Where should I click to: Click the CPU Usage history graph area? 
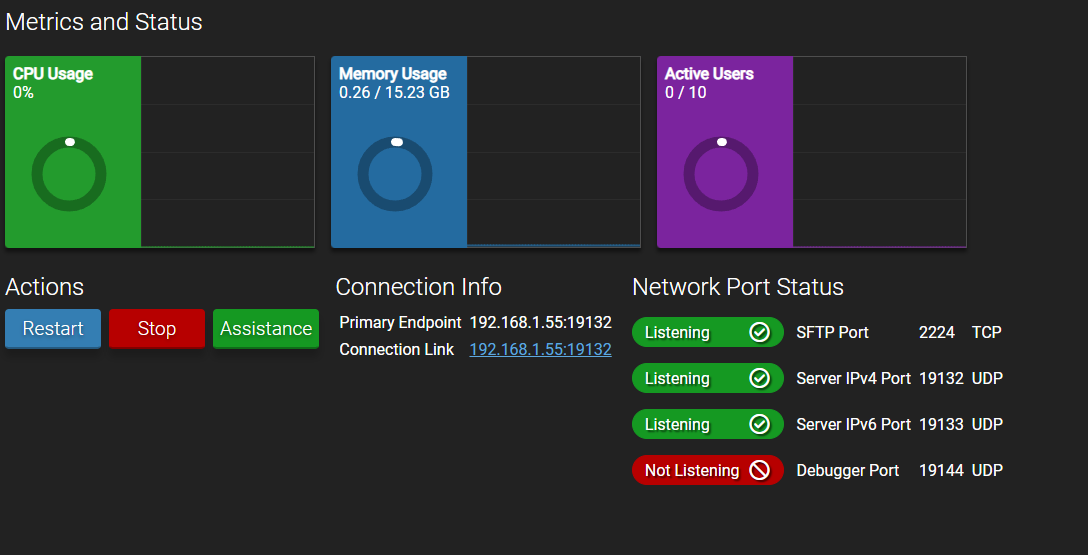(x=227, y=152)
